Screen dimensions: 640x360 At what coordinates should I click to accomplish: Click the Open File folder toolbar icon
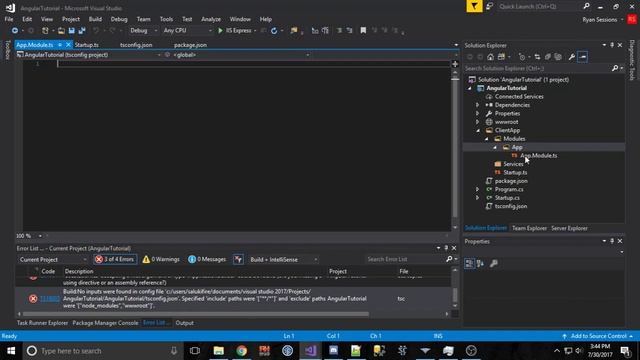(61, 31)
